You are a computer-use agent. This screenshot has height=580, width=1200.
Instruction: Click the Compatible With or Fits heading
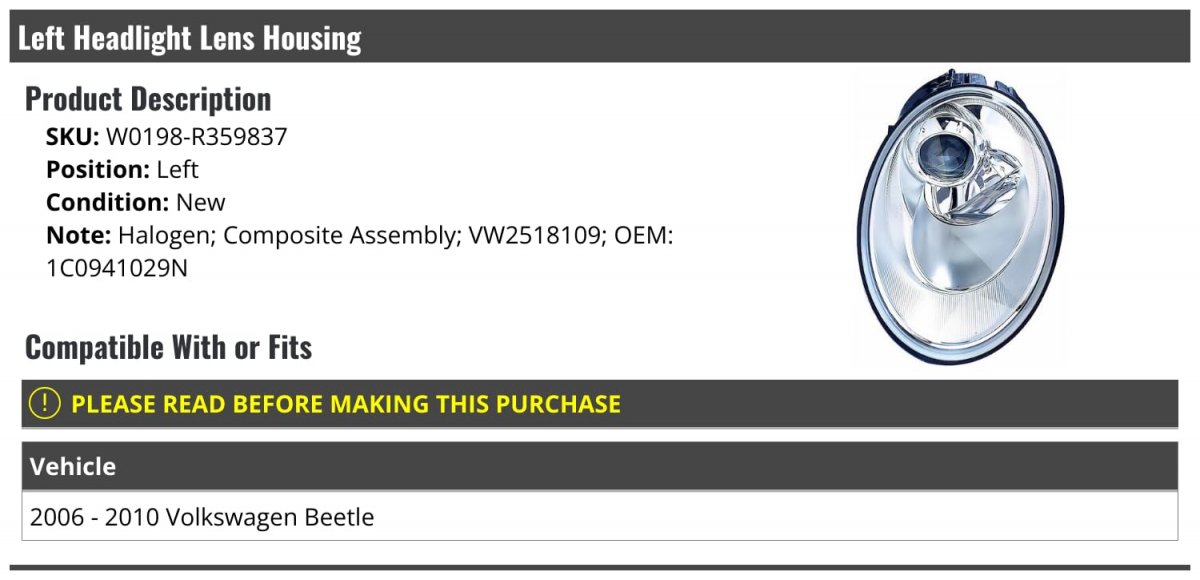coord(169,347)
